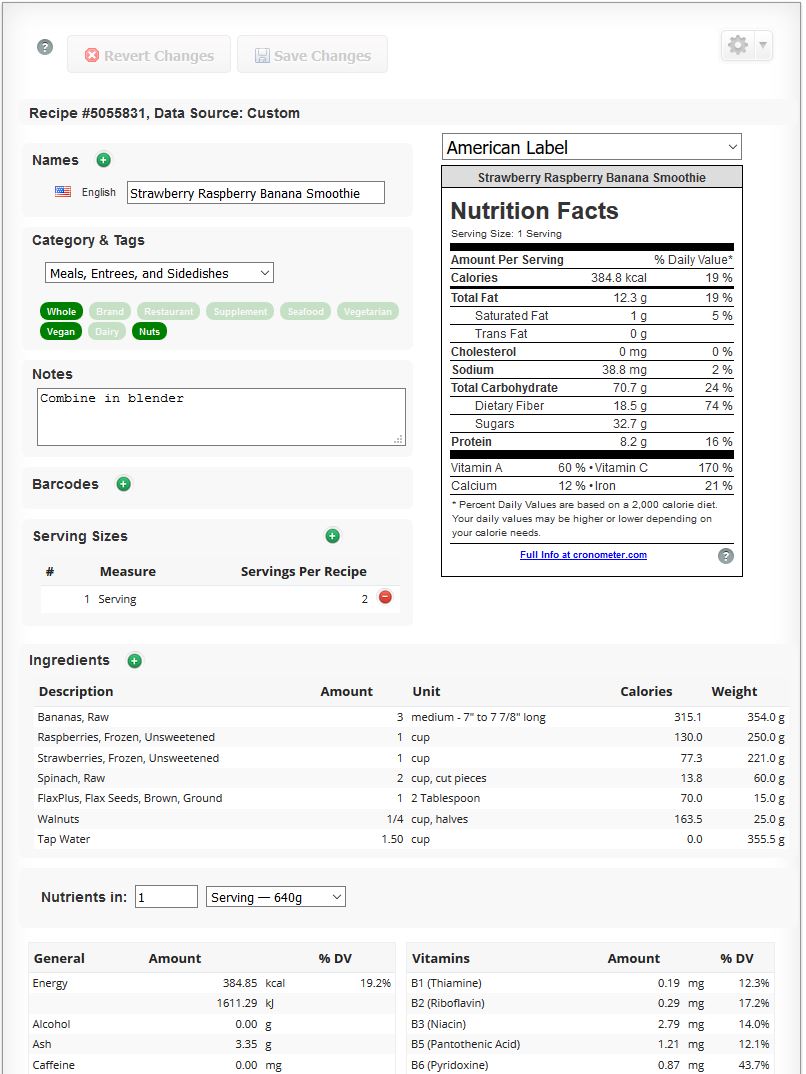This screenshot has height=1074, width=806.
Task: Select the Spinach, Raw ingredient row
Action: coord(411,778)
